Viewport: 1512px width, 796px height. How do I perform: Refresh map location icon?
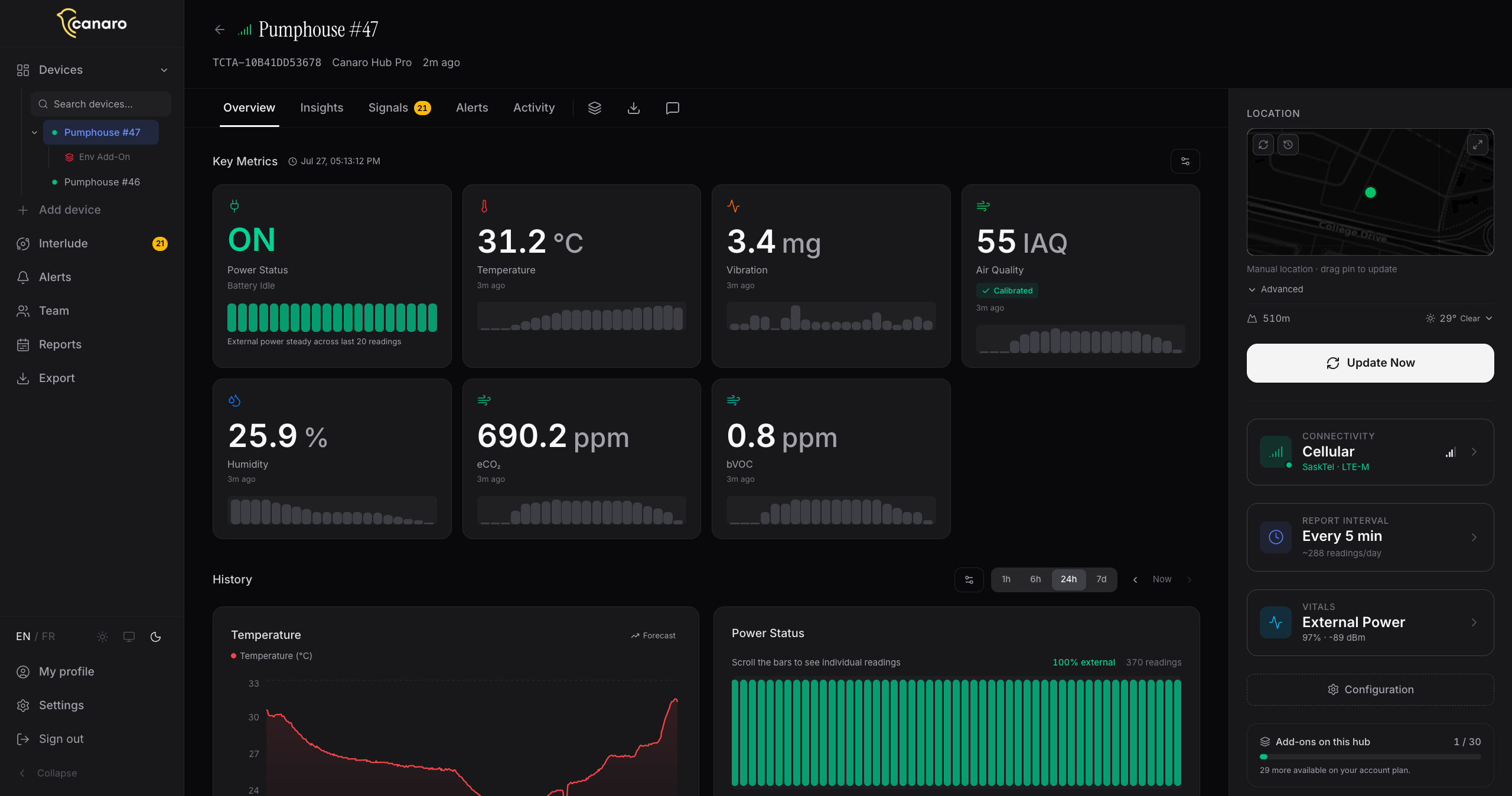coord(1263,145)
